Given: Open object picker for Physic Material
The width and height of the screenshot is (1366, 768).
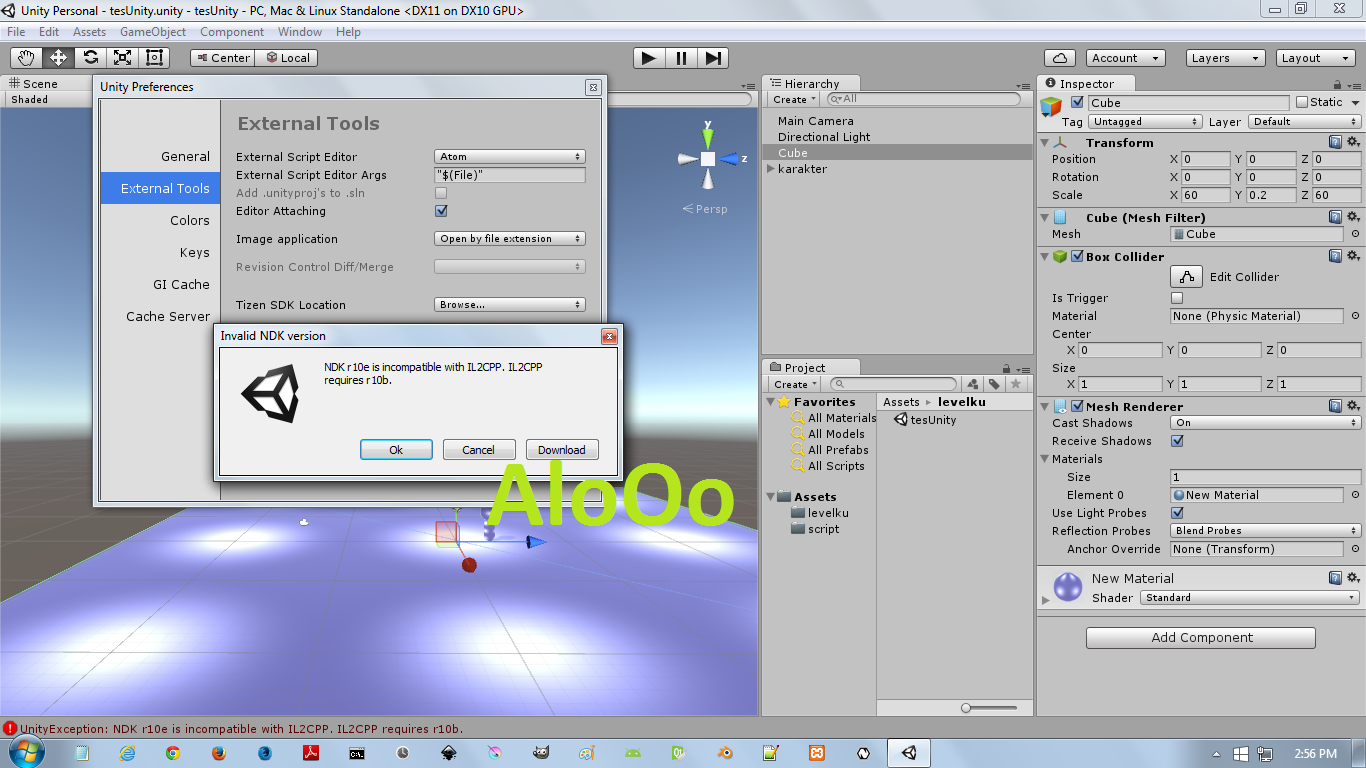Looking at the screenshot, I should tap(1355, 316).
